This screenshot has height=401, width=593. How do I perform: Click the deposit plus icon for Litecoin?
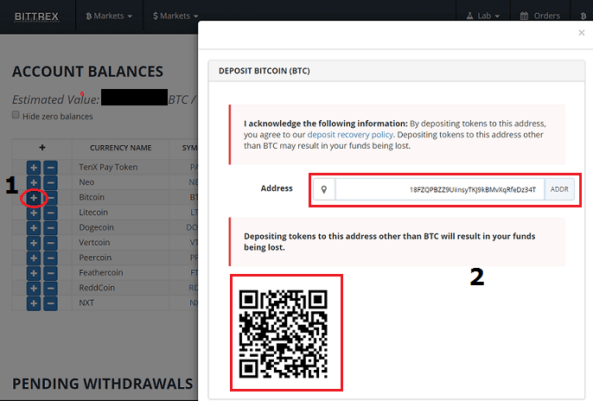click(34, 213)
